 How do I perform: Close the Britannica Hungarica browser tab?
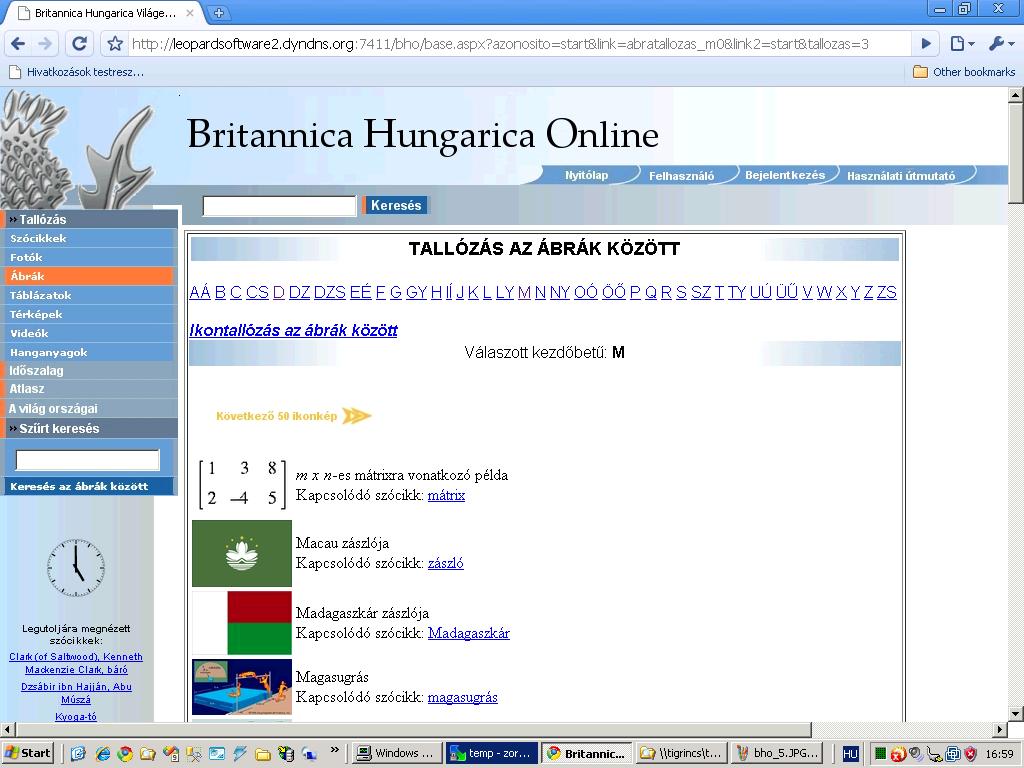[x=190, y=12]
